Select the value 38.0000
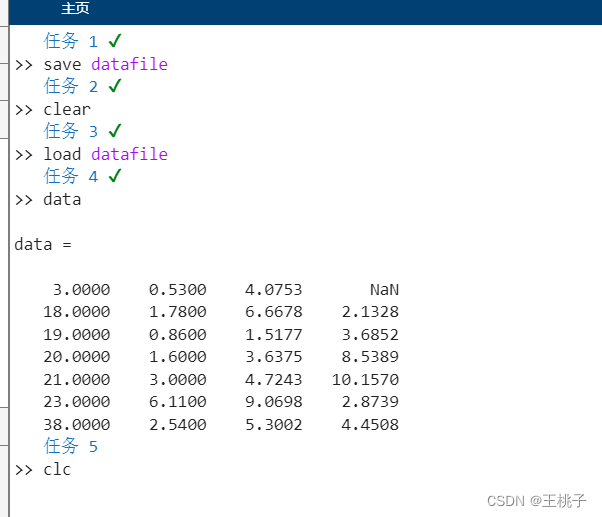Viewport: 602px width, 517px height. [x=77, y=425]
